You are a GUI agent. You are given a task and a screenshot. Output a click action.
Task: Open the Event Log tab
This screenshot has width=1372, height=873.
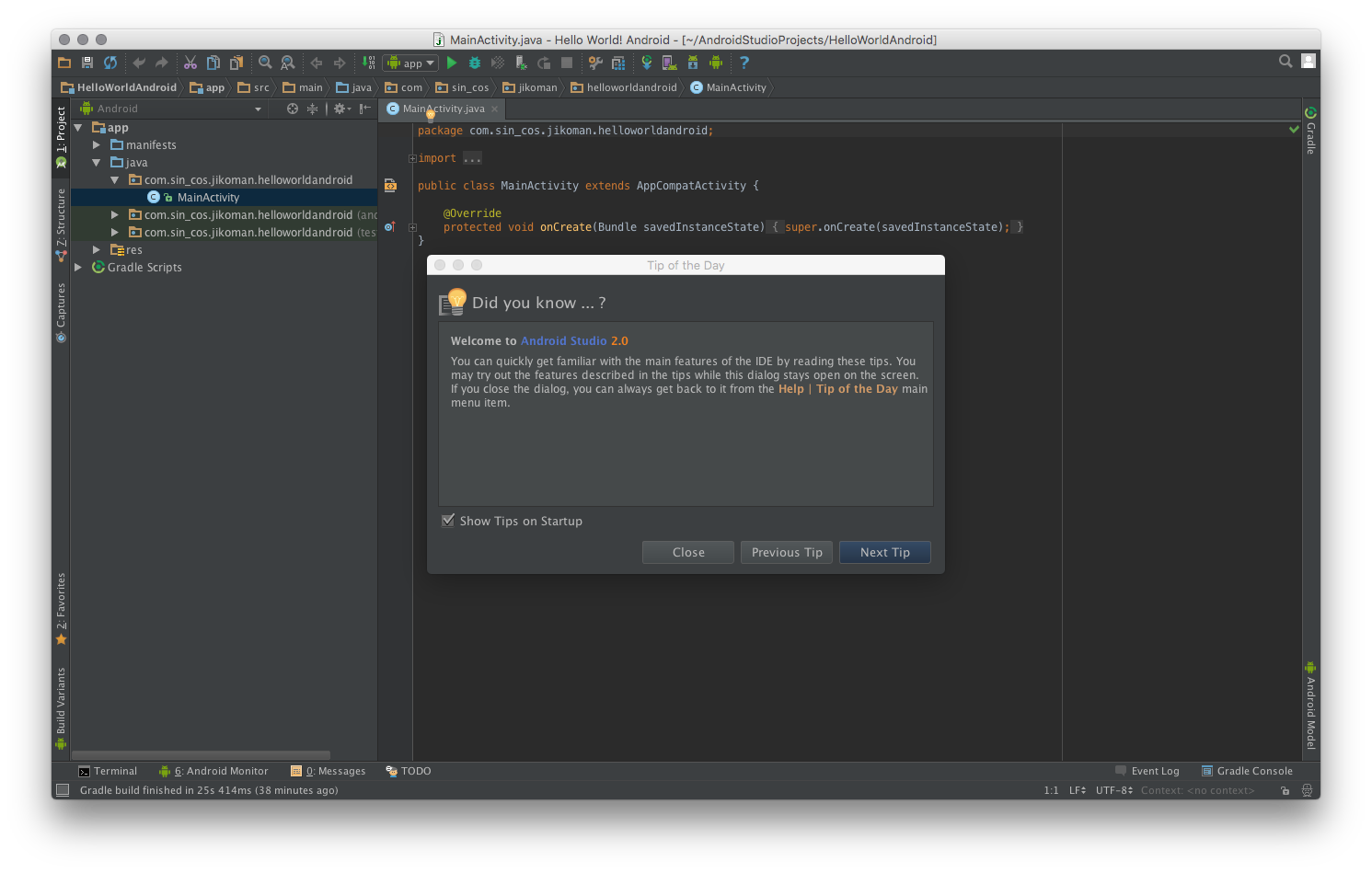[x=1147, y=771]
